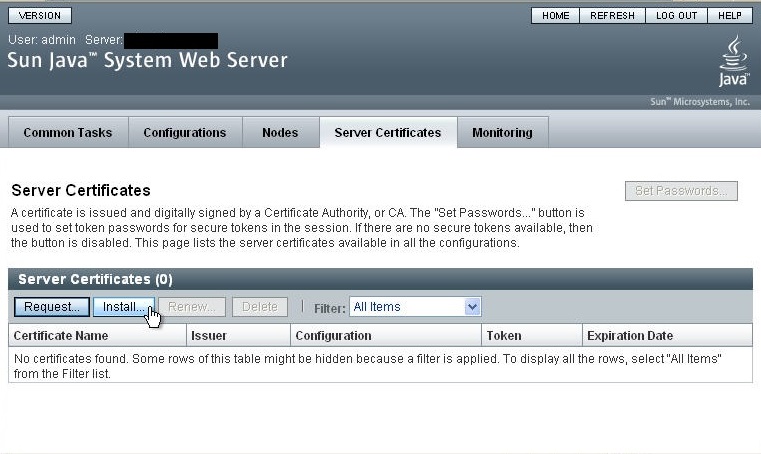
Task: Switch to the Monitoring tab
Action: tap(502, 133)
